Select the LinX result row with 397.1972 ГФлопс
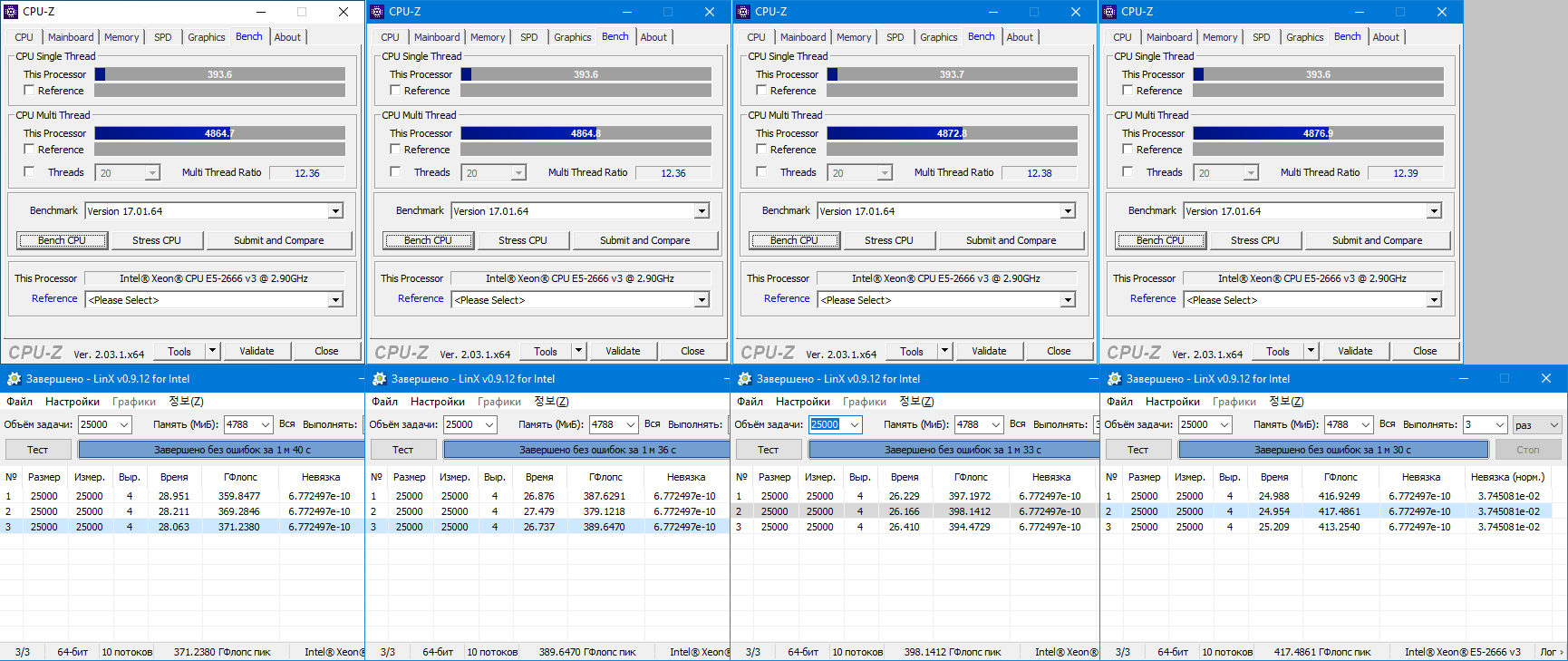 pos(915,496)
